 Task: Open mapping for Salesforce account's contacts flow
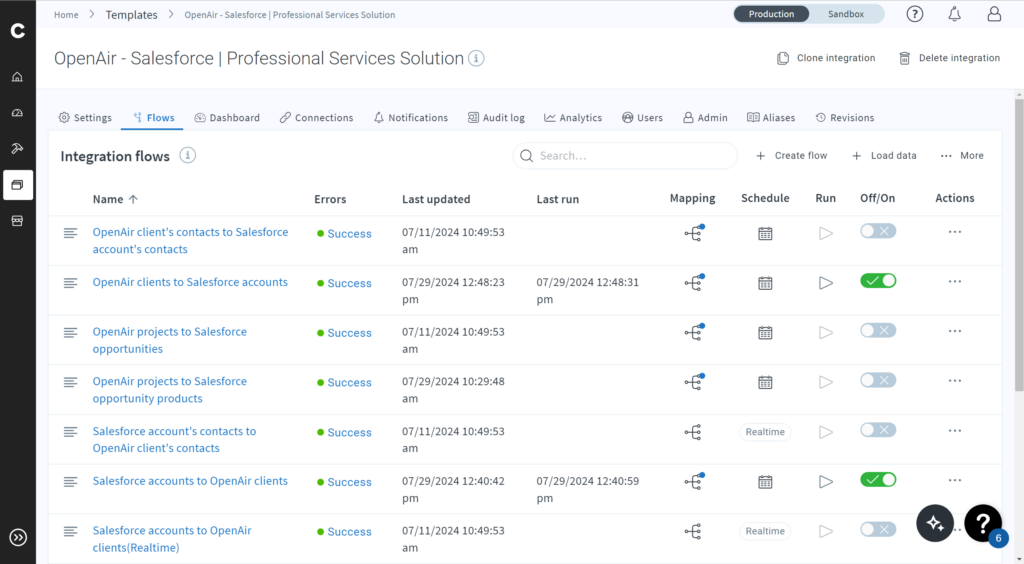point(693,431)
